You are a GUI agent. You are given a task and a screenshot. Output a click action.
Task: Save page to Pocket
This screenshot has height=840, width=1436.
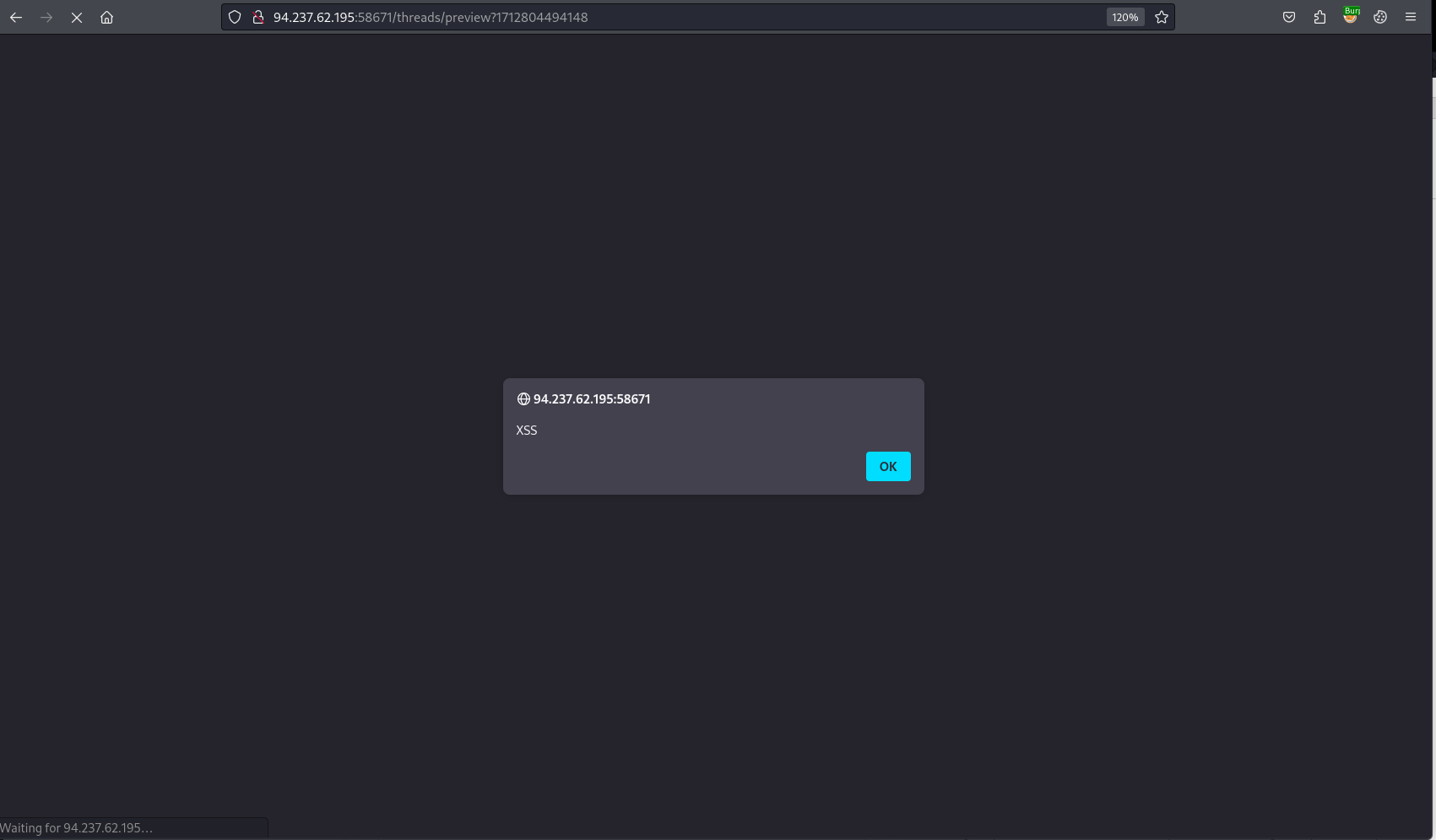[1289, 17]
